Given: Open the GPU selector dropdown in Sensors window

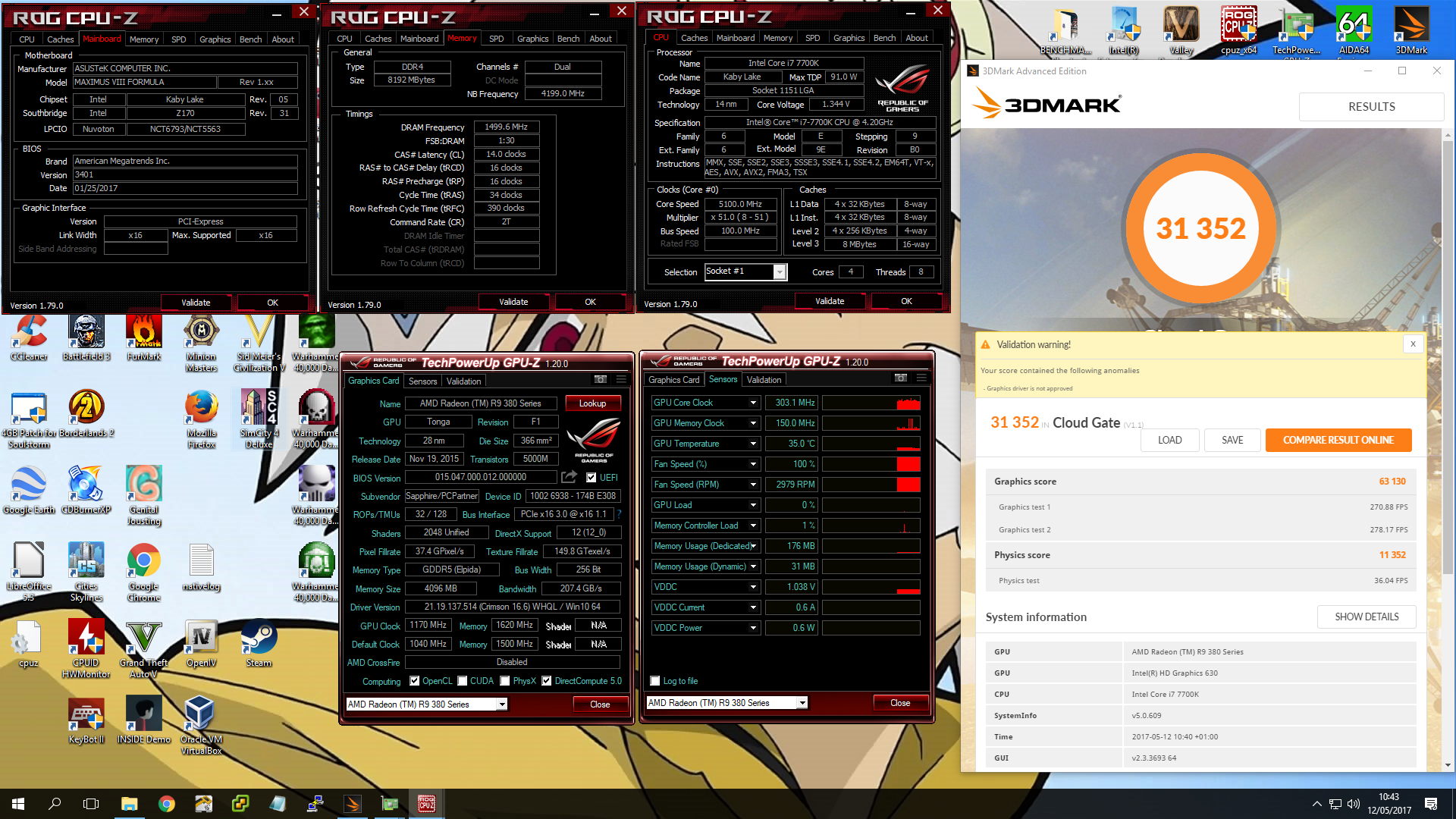Looking at the screenshot, I should click(x=802, y=703).
